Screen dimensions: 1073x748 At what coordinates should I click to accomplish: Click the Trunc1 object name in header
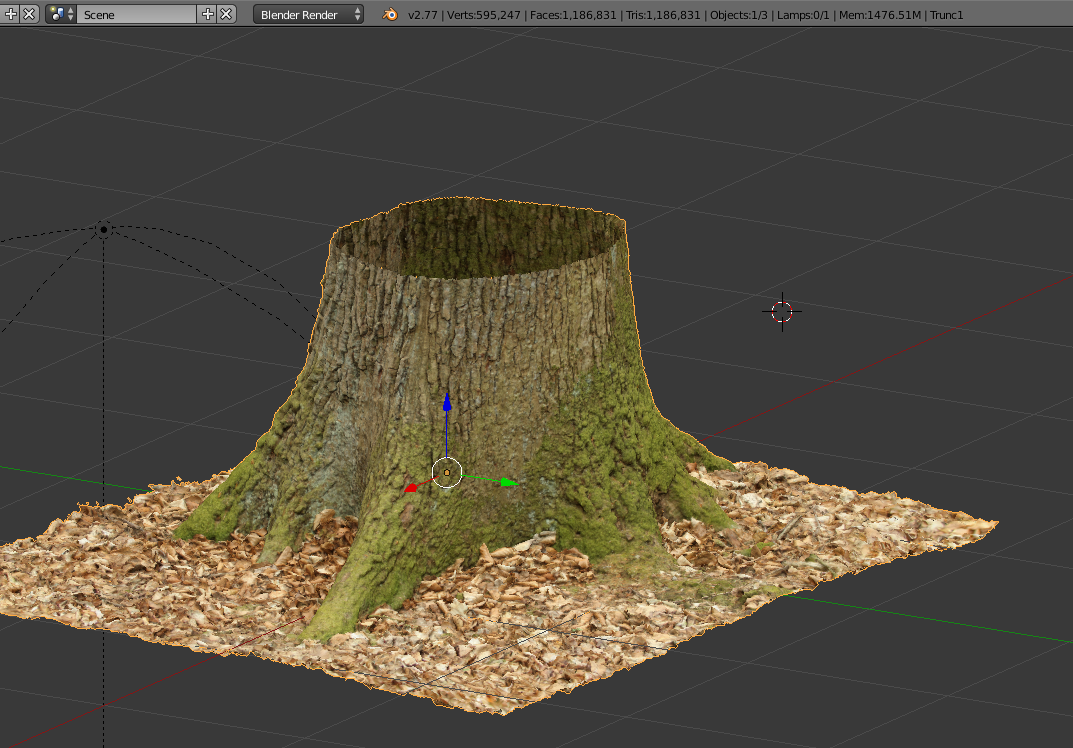[946, 15]
